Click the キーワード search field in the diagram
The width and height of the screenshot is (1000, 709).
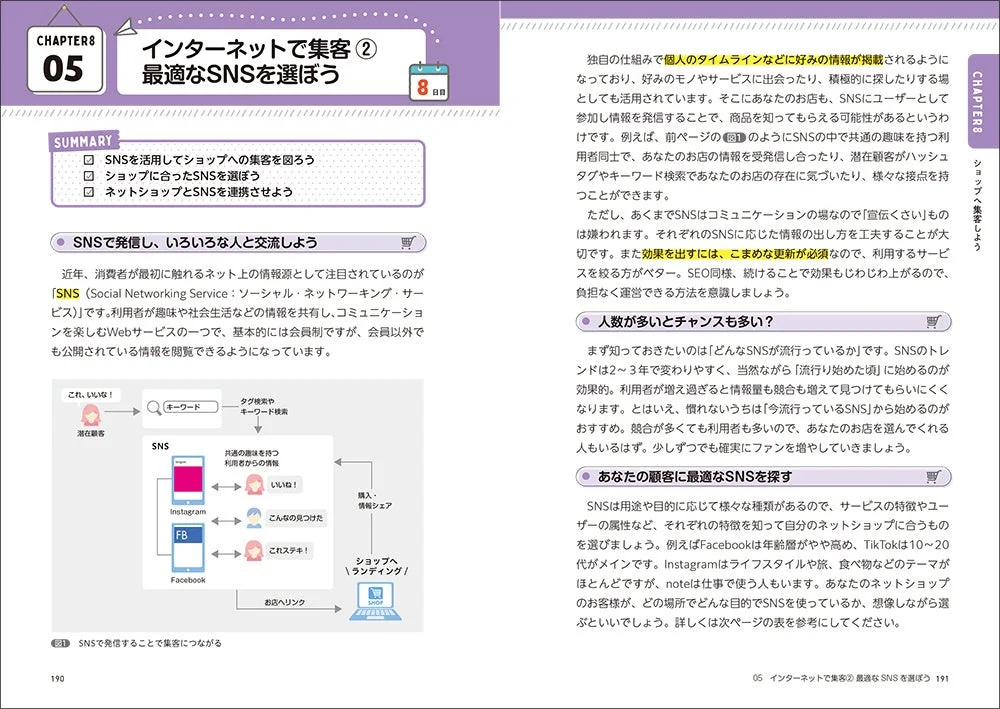pyautogui.click(x=191, y=407)
